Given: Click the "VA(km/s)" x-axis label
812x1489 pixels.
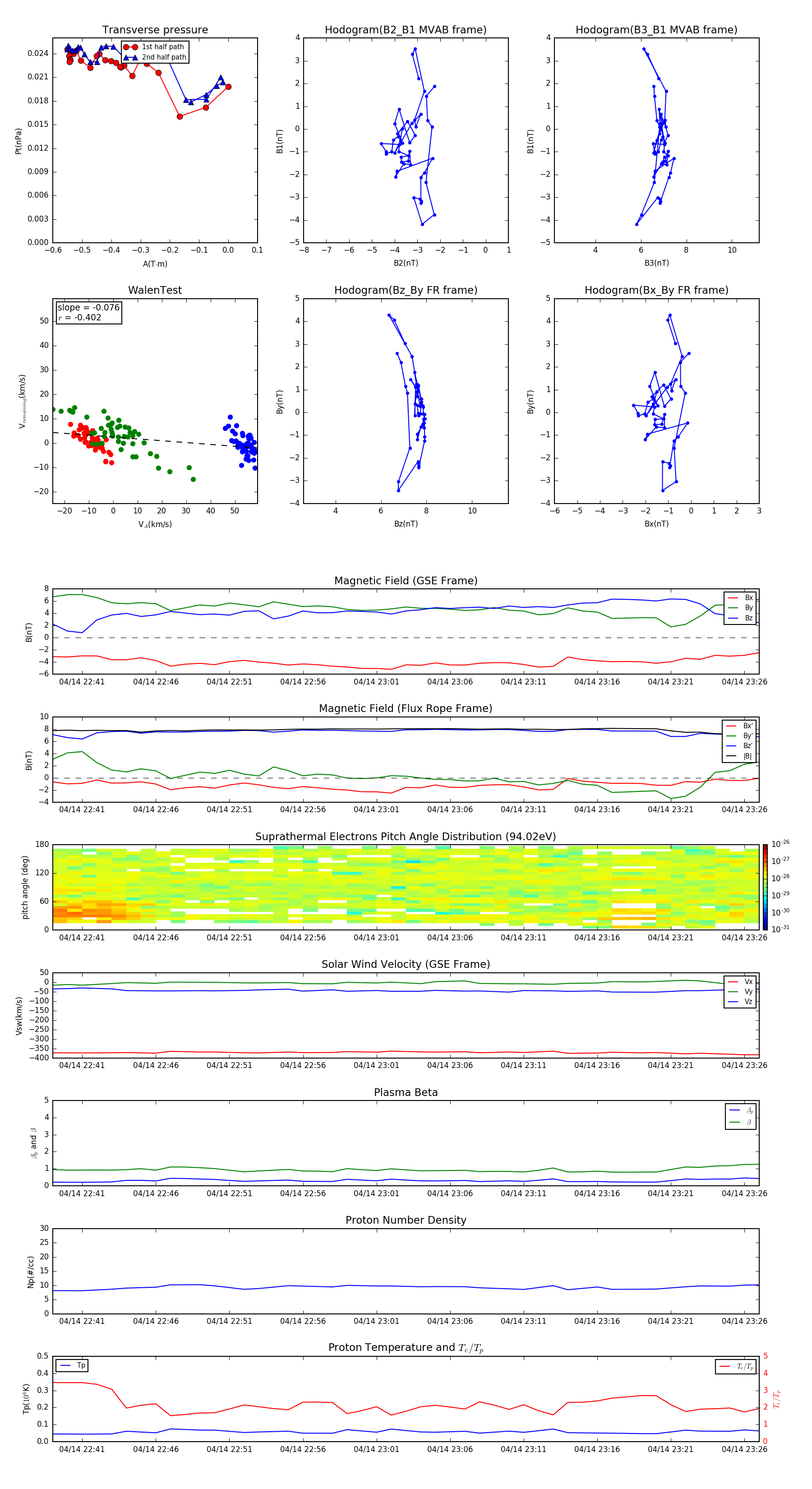Looking at the screenshot, I should pyautogui.click(x=155, y=524).
